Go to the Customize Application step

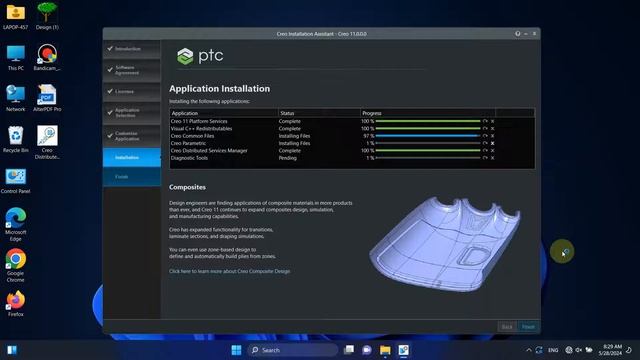(x=131, y=136)
